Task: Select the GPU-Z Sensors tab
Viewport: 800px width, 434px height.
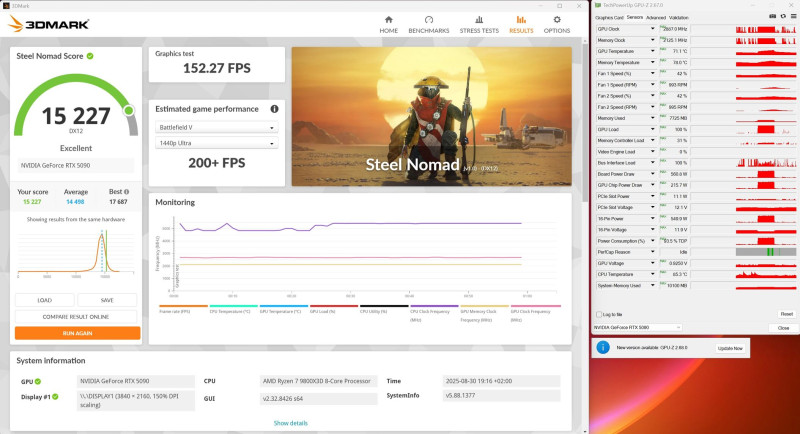Action: [x=635, y=17]
